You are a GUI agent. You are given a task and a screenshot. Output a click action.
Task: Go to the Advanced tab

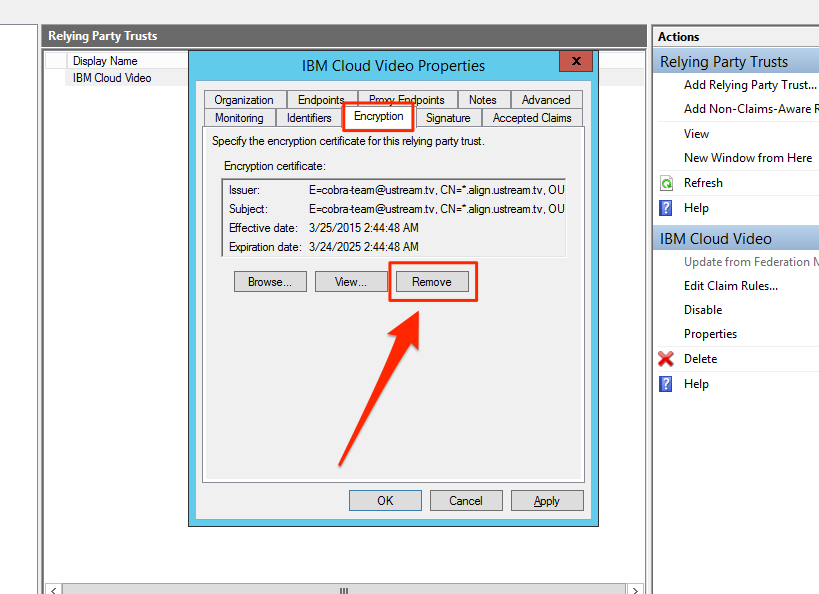[546, 100]
